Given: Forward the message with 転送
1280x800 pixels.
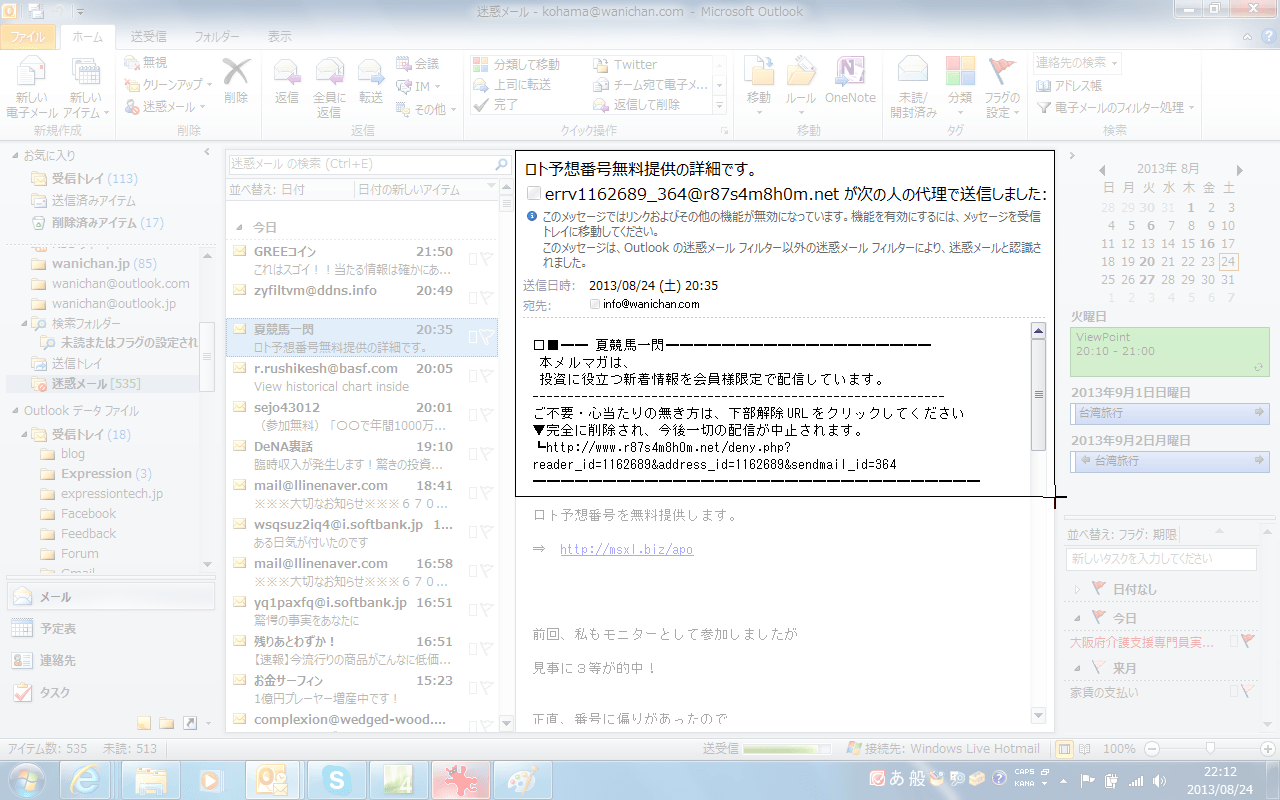Looking at the screenshot, I should point(371,80).
